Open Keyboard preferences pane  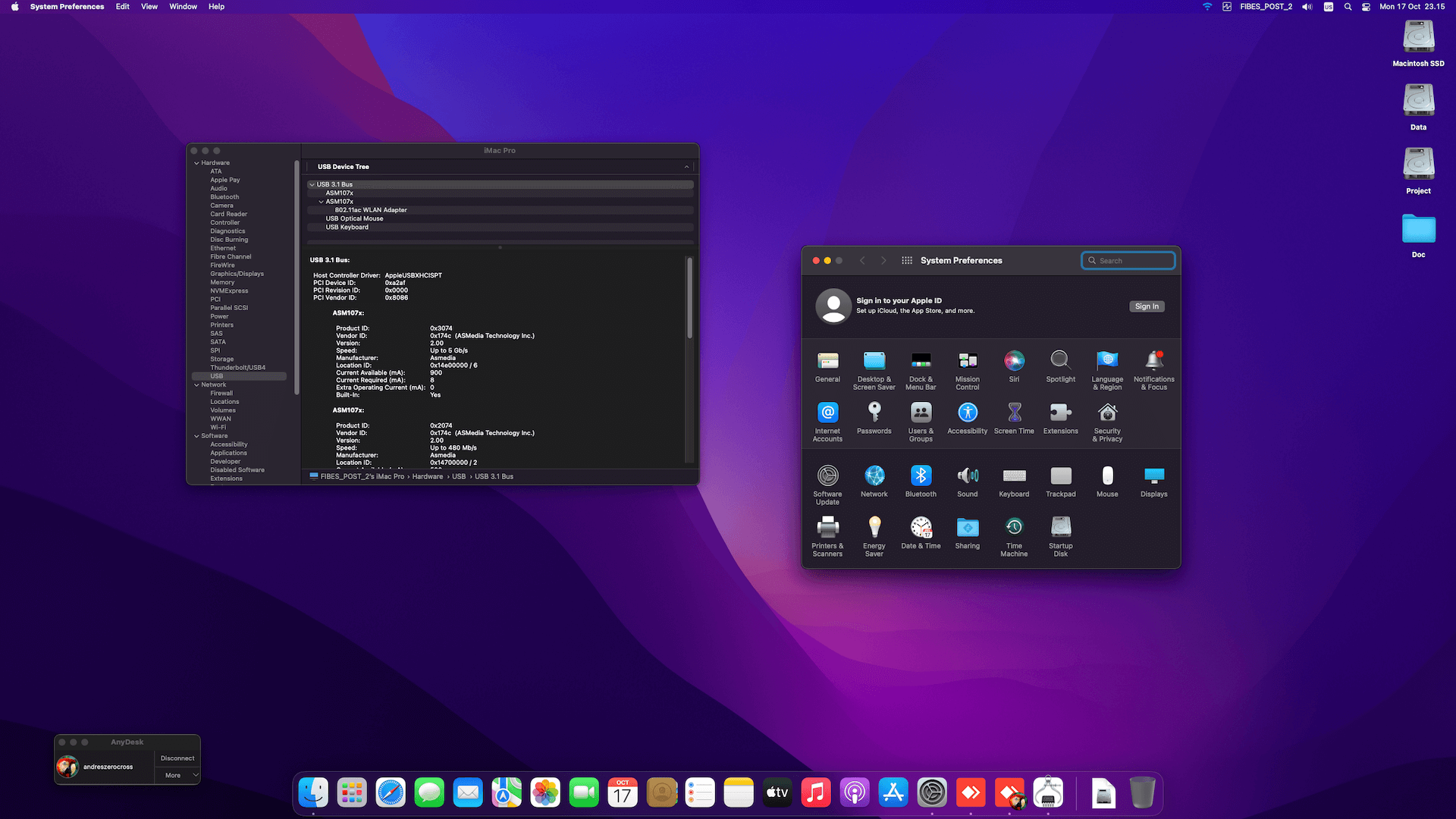[1014, 482]
